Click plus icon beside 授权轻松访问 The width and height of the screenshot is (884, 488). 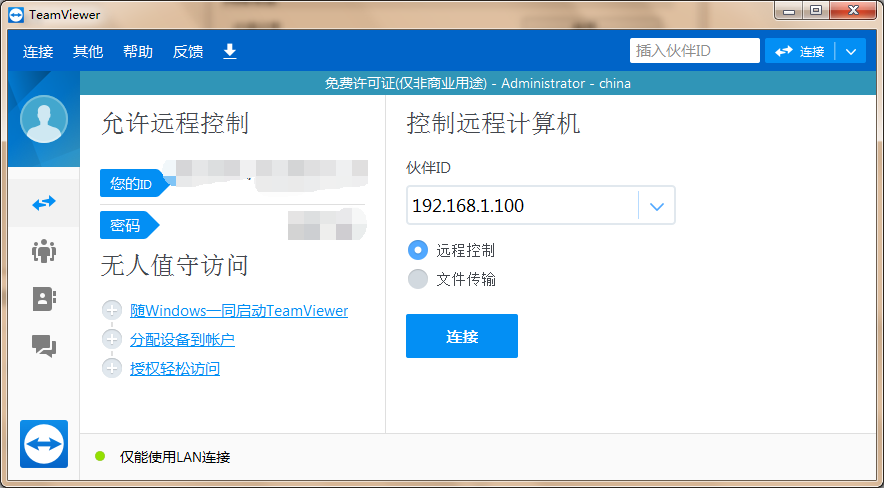point(112,369)
